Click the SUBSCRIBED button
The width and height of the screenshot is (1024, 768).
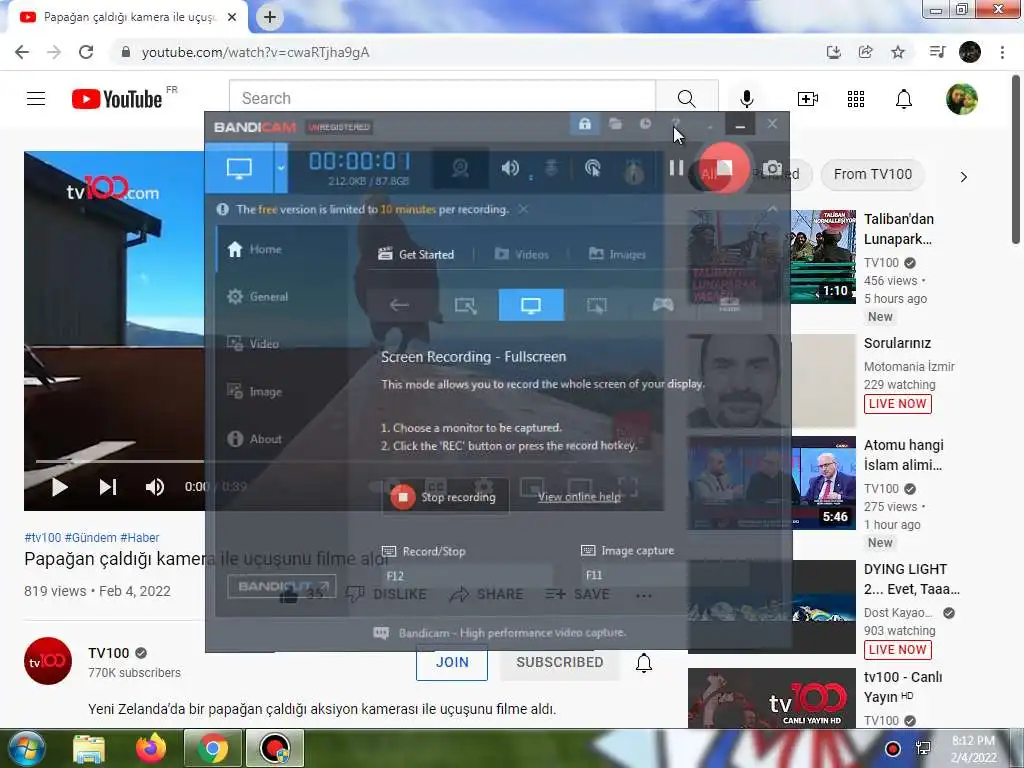560,662
